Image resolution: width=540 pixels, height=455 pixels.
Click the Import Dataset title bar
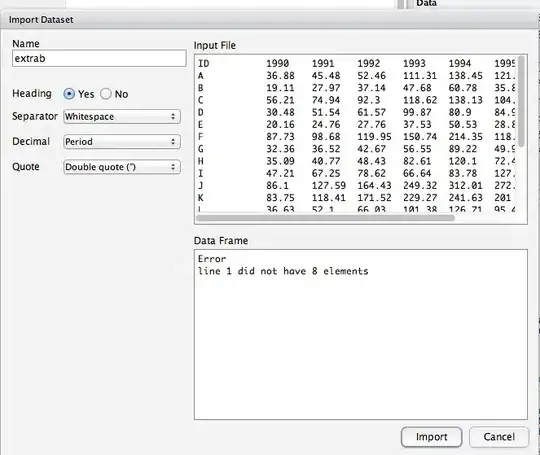[270, 20]
